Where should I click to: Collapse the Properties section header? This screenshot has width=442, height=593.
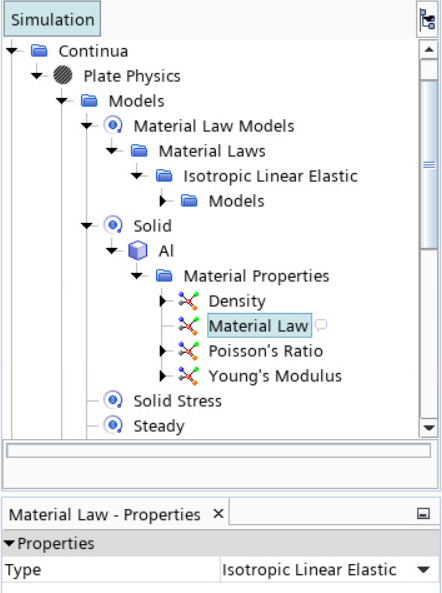[9, 543]
